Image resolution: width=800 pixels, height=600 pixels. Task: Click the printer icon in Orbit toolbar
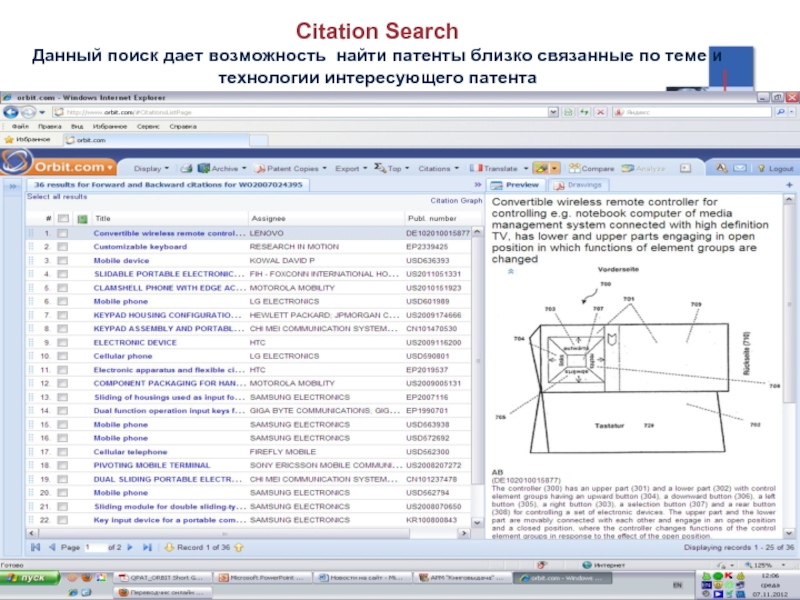[187, 168]
